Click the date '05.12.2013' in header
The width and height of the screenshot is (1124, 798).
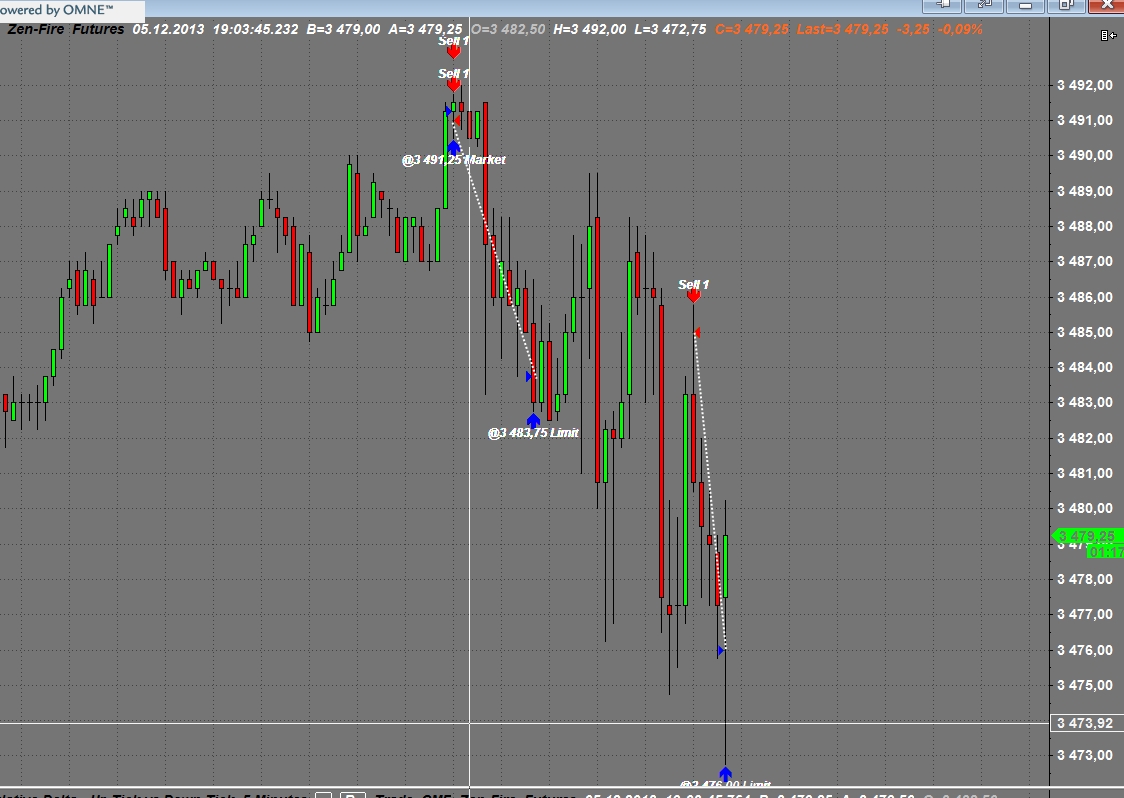point(168,29)
